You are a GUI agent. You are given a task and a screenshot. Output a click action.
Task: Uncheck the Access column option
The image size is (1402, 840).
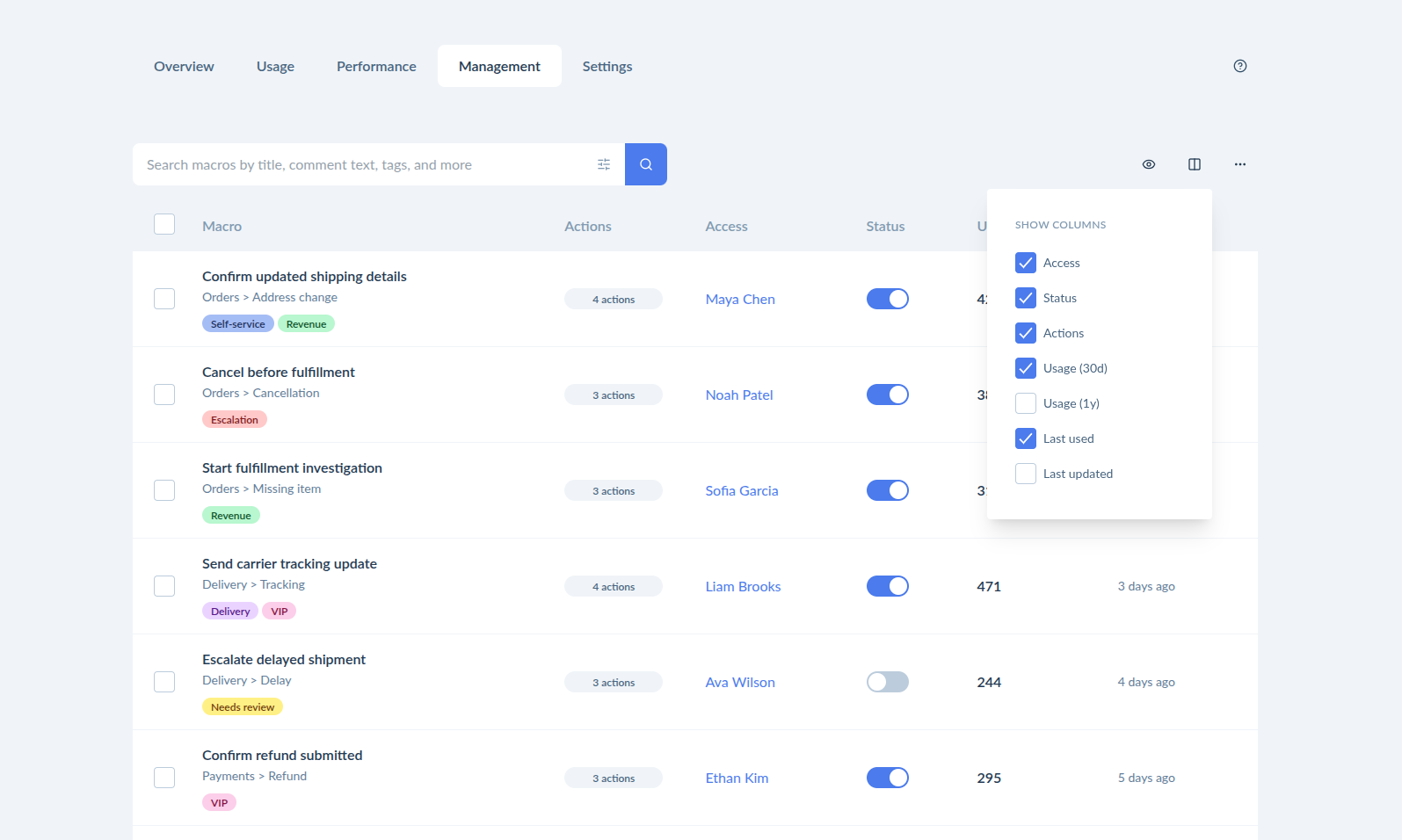click(x=1026, y=263)
